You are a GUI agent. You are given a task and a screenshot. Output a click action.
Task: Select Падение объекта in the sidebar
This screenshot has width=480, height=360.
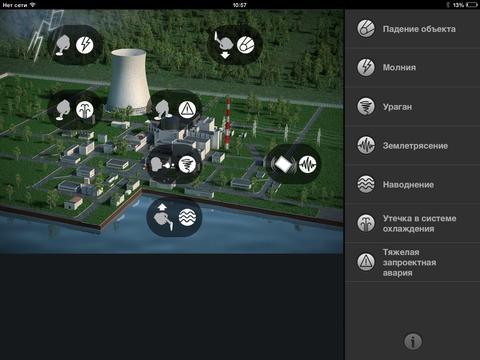(x=412, y=29)
